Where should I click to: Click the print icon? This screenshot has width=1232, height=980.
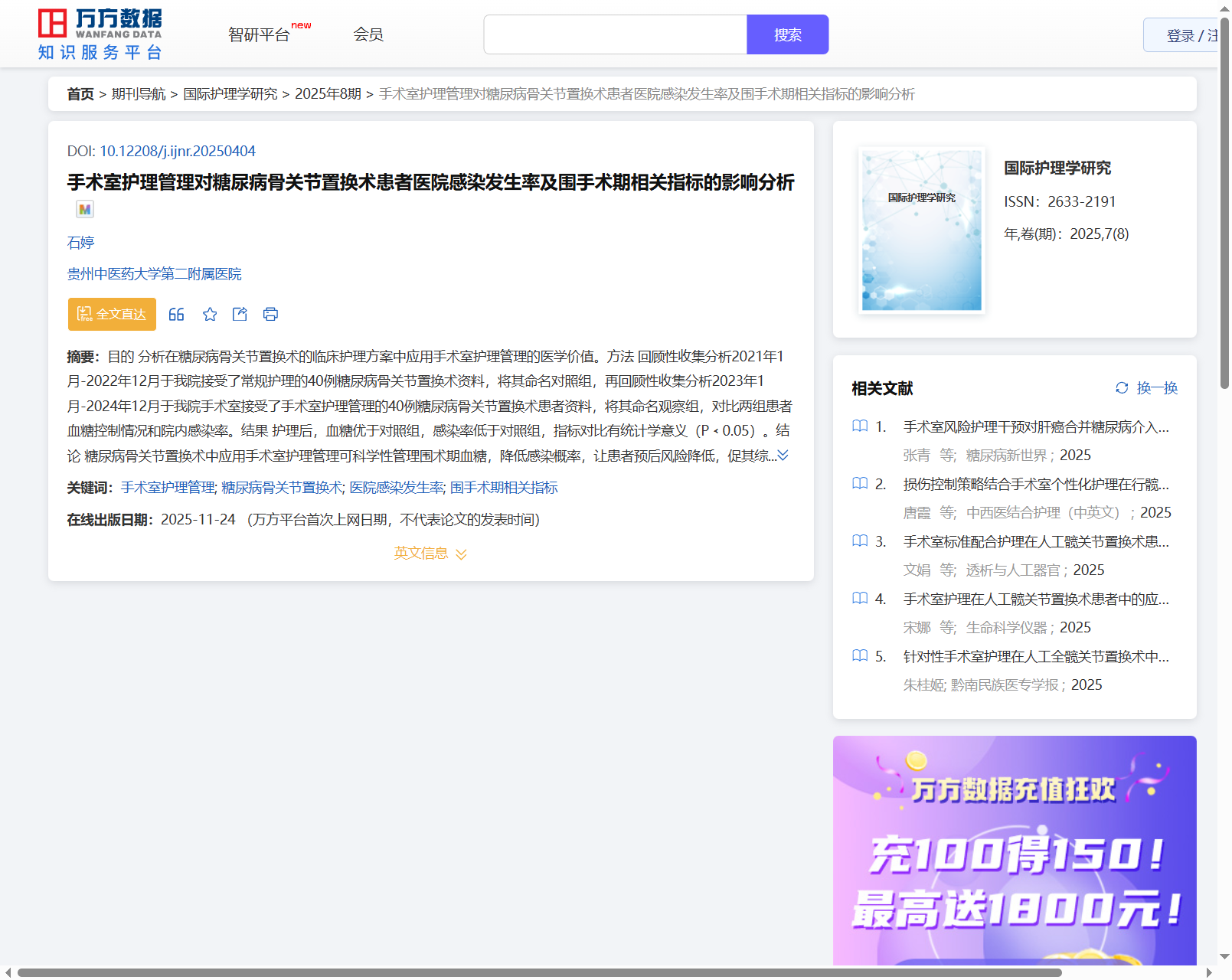click(270, 315)
